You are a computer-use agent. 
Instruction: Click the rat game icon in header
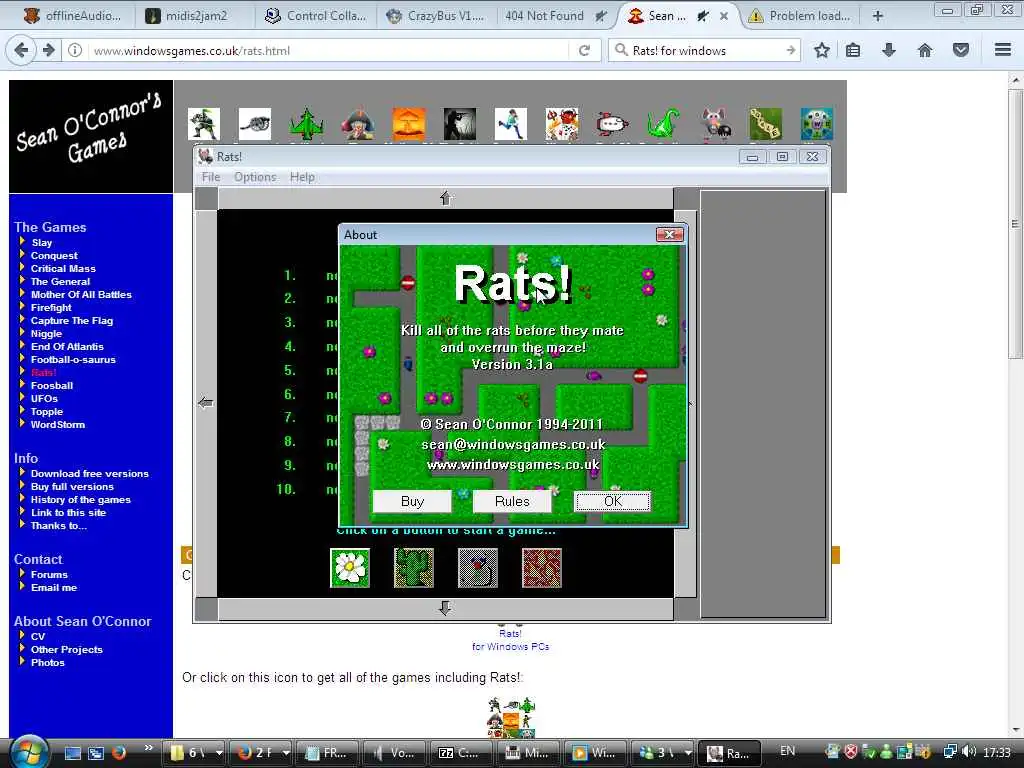pyautogui.click(x=715, y=124)
